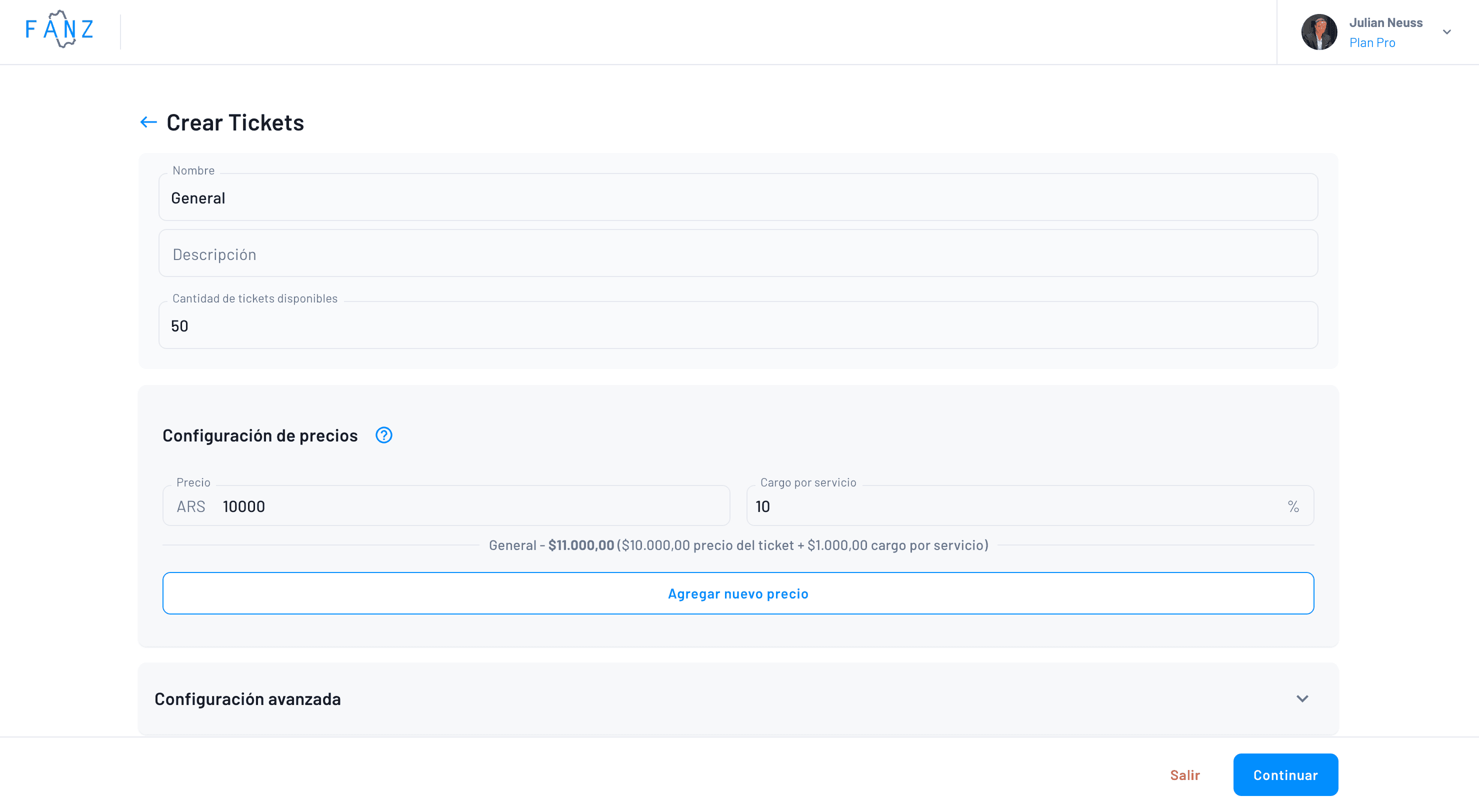Open the price configuration help icon
This screenshot has height=812, width=1479.
(383, 435)
